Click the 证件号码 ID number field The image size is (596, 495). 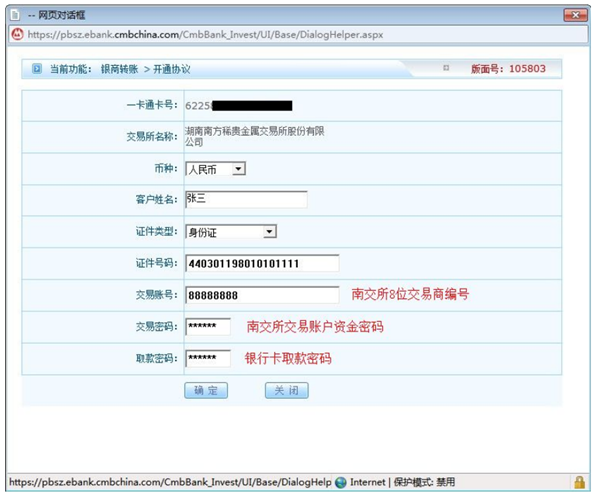[262, 263]
